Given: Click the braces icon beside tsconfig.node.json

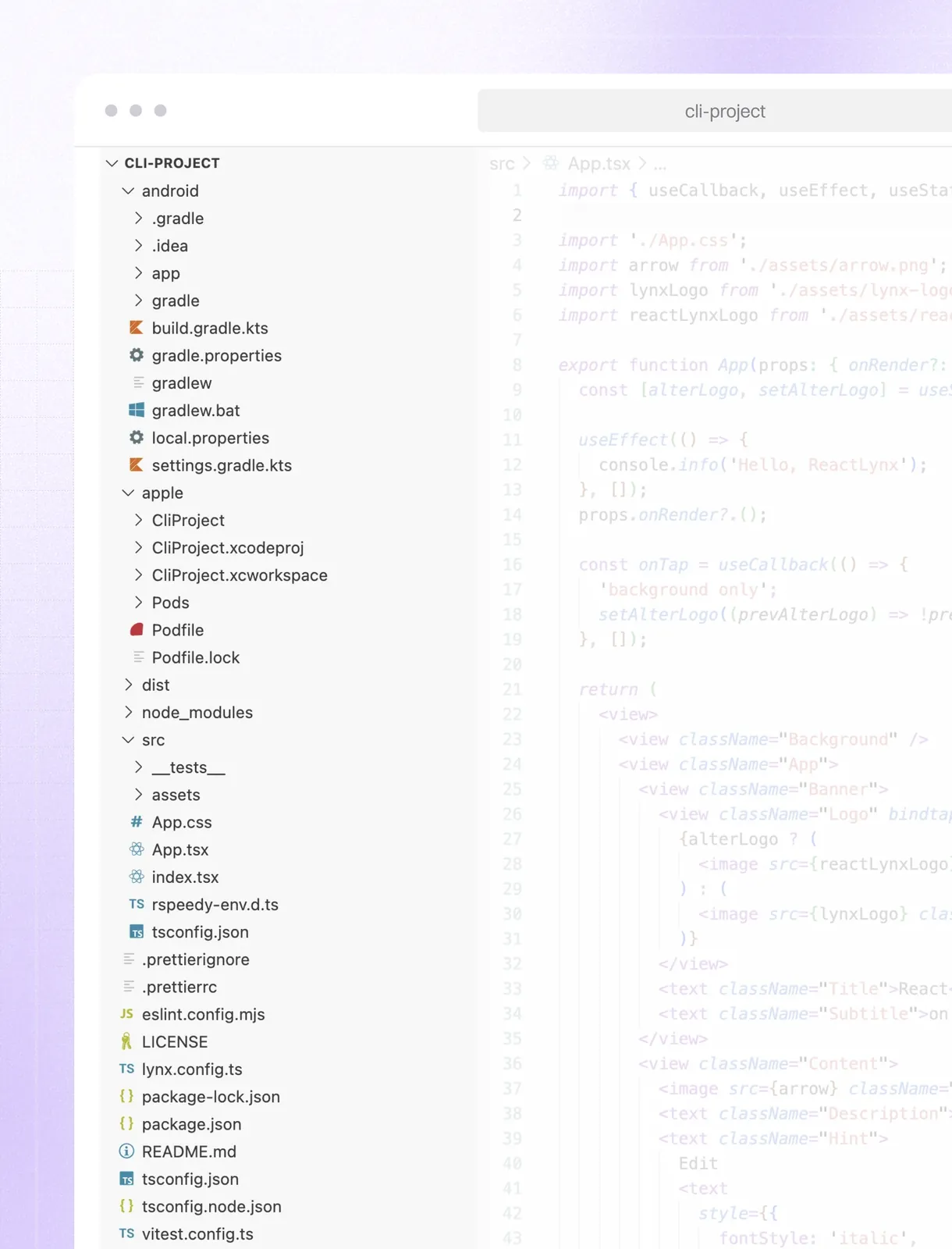Looking at the screenshot, I should 126,1206.
